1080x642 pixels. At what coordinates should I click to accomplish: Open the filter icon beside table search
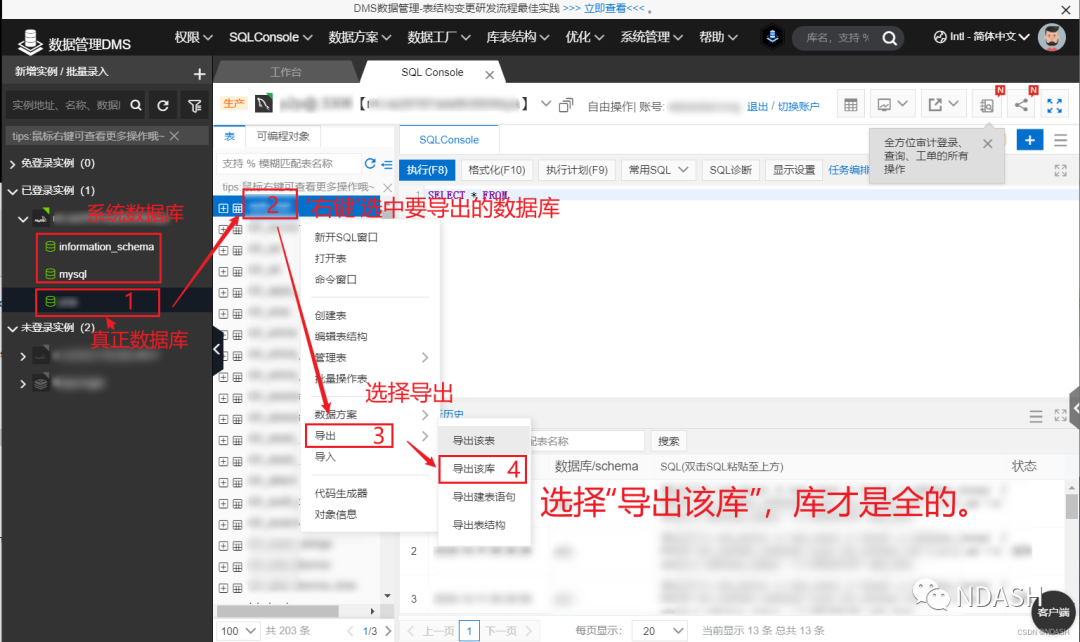click(389, 164)
